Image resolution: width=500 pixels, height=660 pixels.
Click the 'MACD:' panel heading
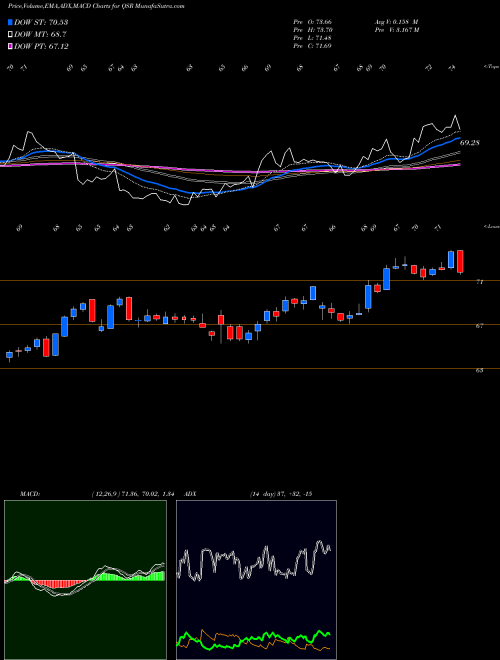tap(29, 494)
